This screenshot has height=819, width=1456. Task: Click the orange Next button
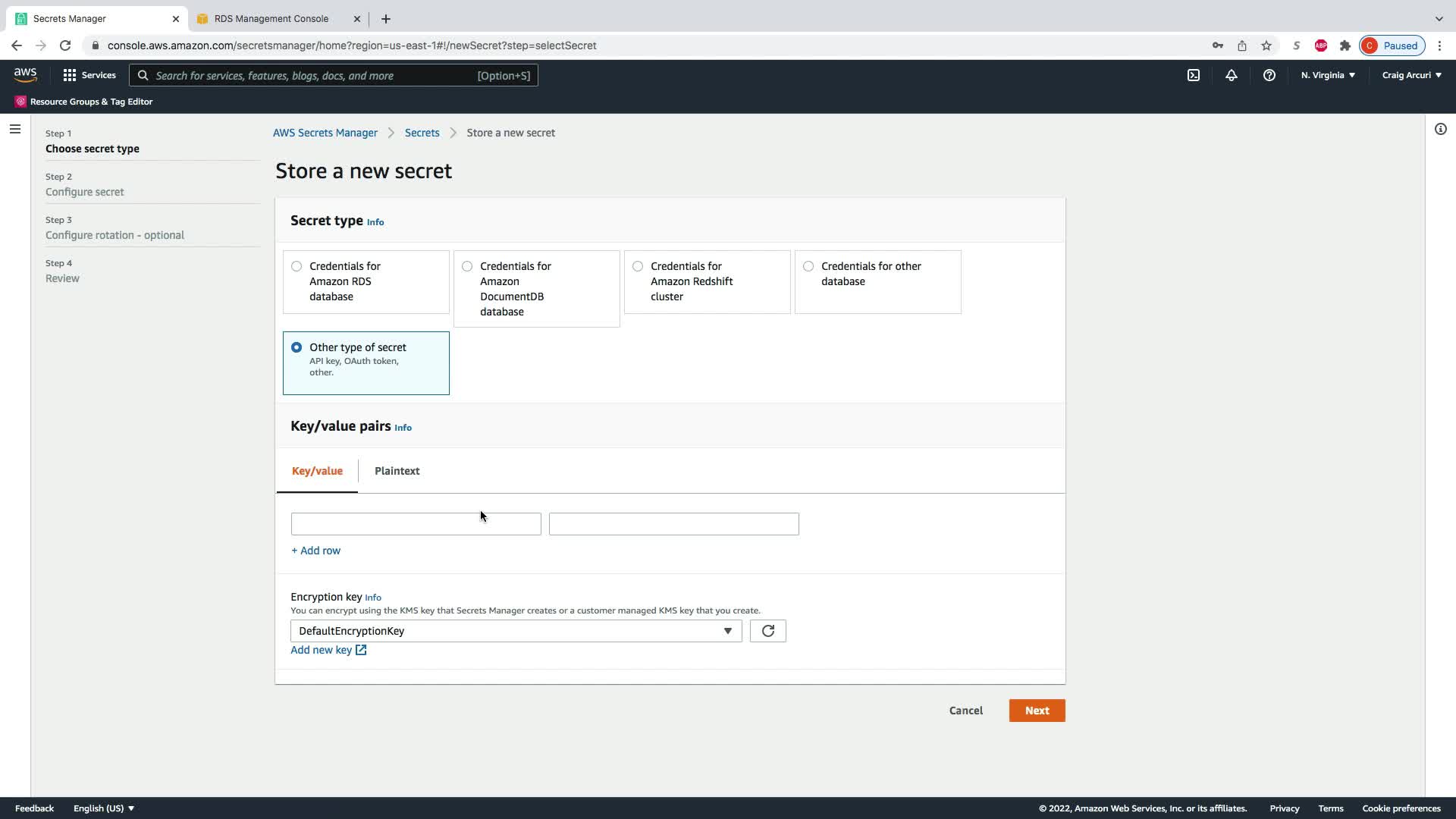[x=1037, y=711]
